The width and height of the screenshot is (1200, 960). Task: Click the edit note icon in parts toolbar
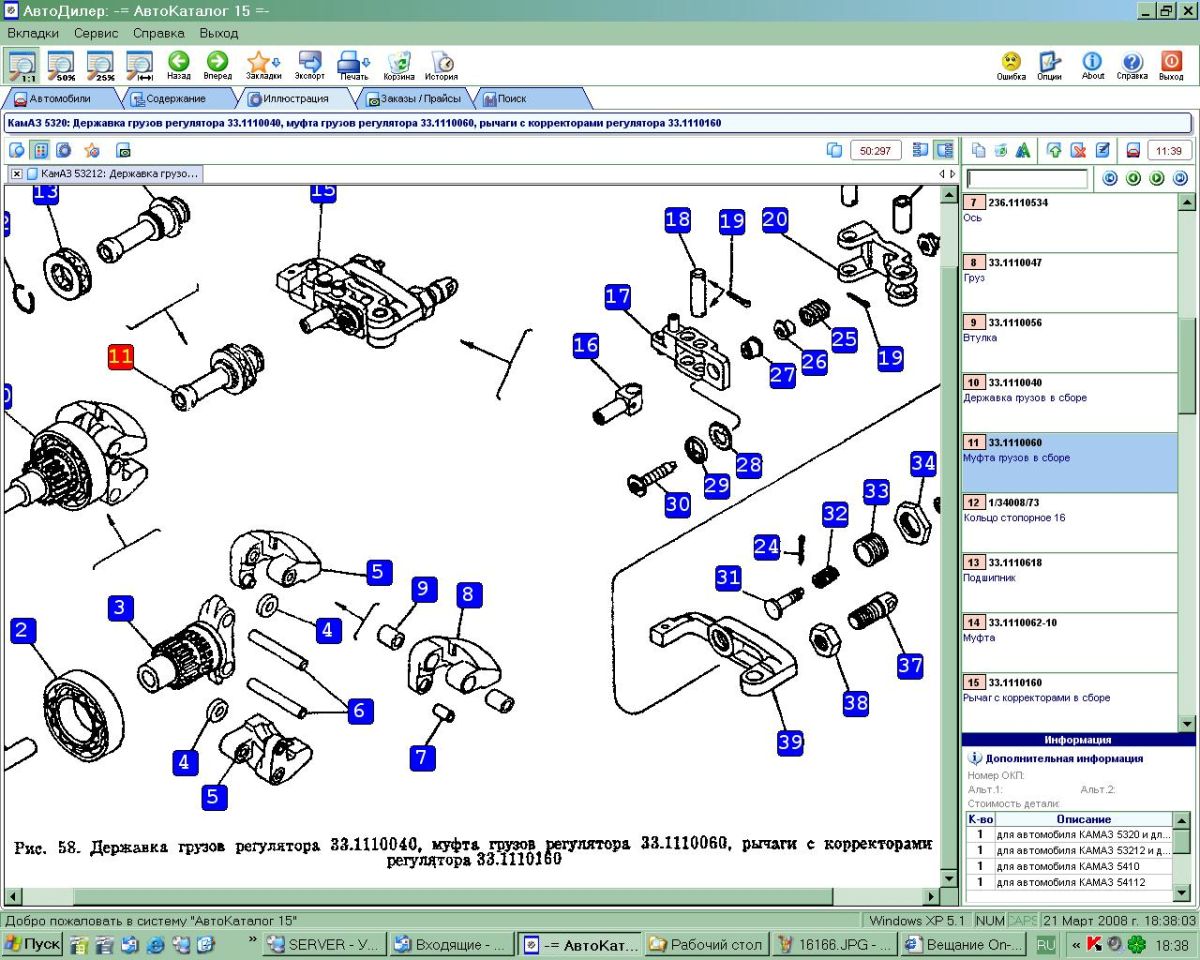pyautogui.click(x=1103, y=150)
